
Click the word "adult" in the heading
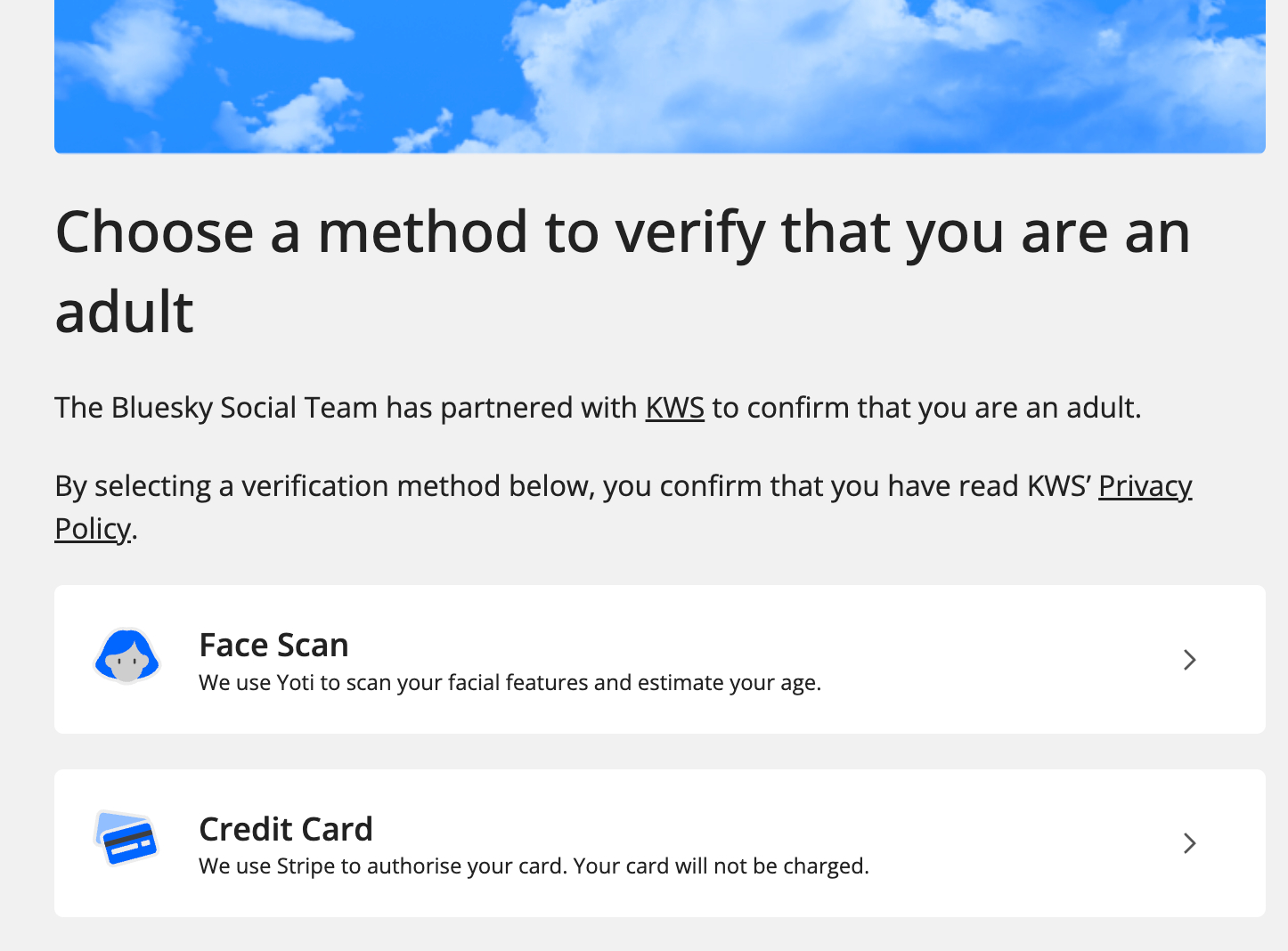click(125, 313)
